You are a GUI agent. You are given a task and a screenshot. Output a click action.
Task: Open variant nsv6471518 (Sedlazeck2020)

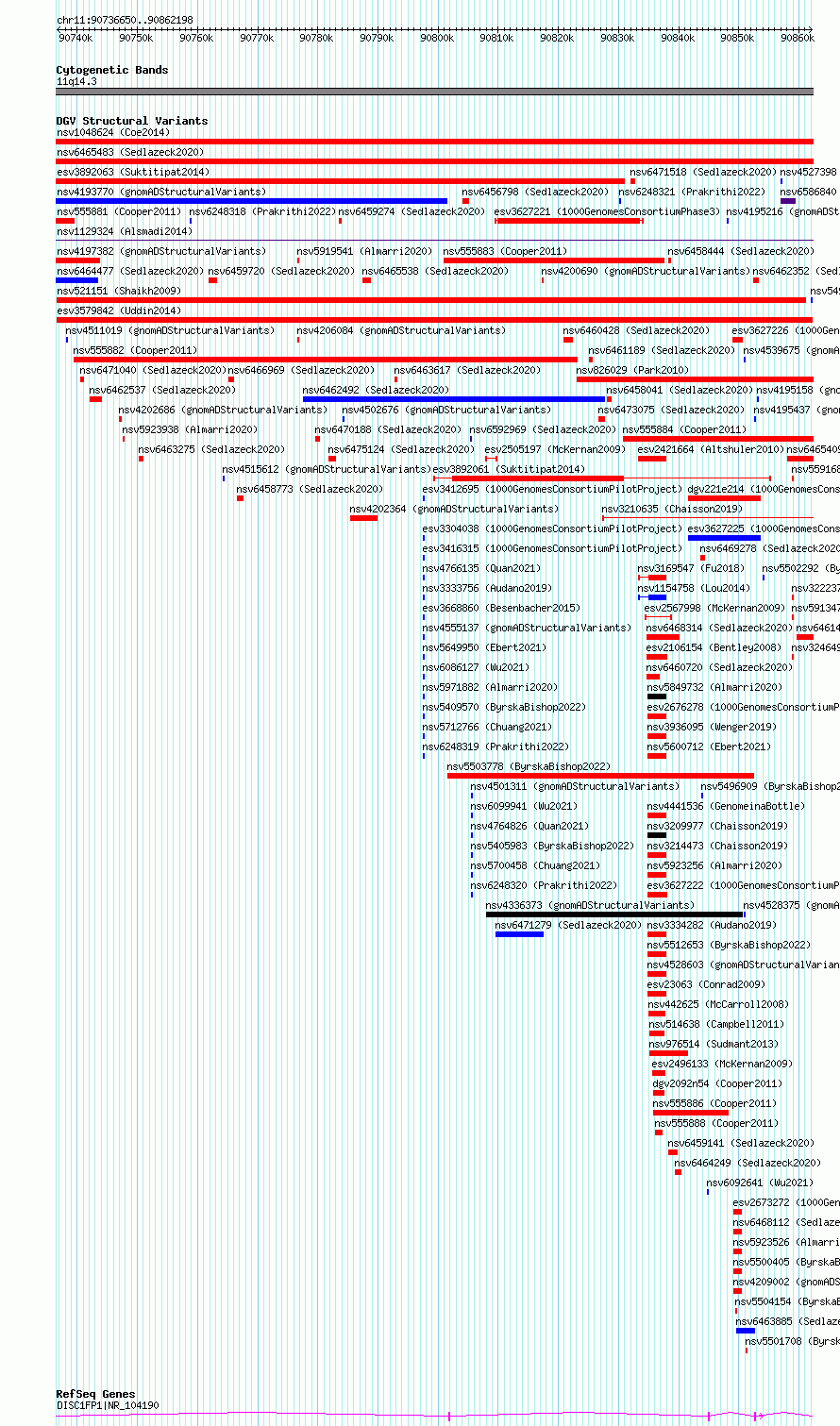(703, 172)
